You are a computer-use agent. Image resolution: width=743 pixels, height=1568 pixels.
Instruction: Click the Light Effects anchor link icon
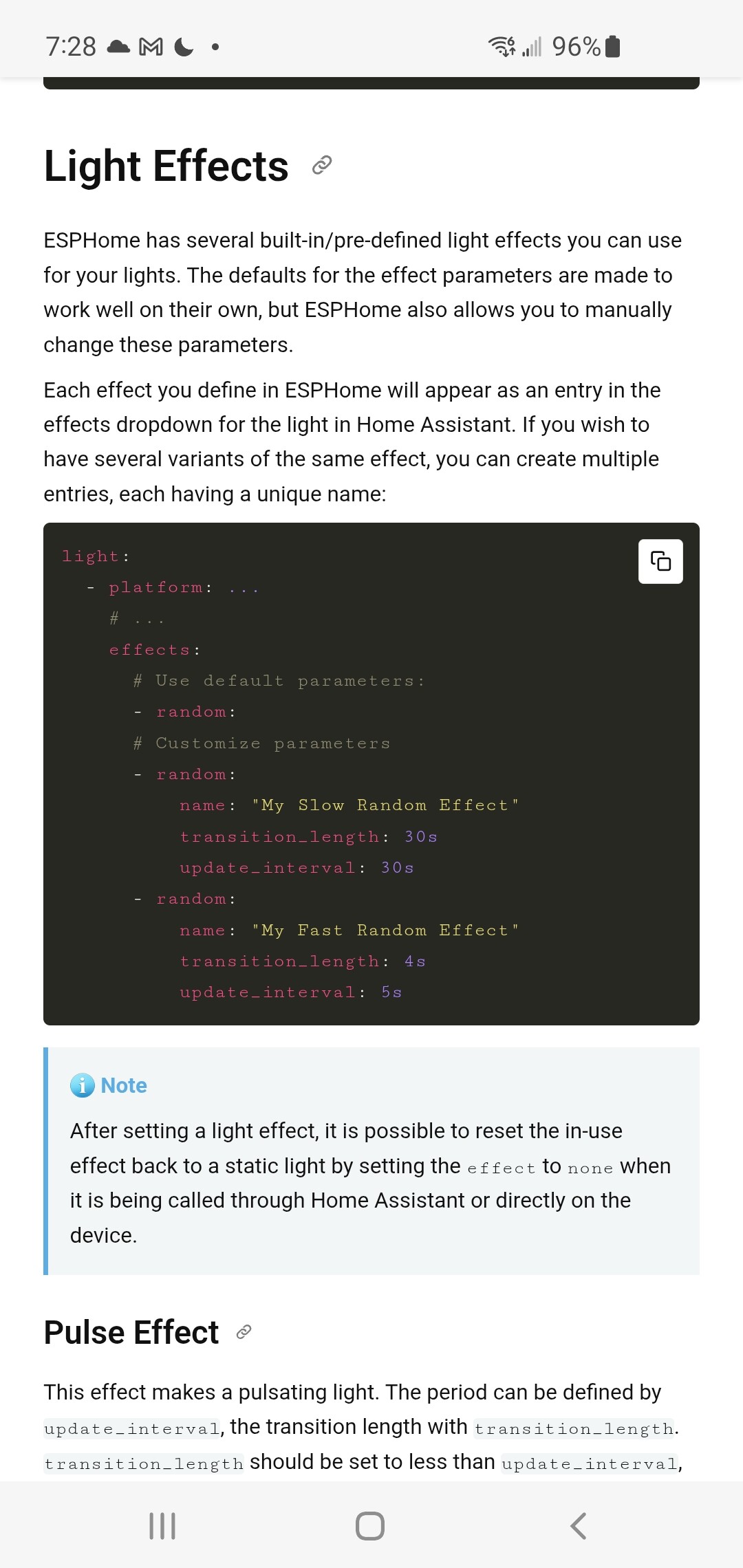322,165
